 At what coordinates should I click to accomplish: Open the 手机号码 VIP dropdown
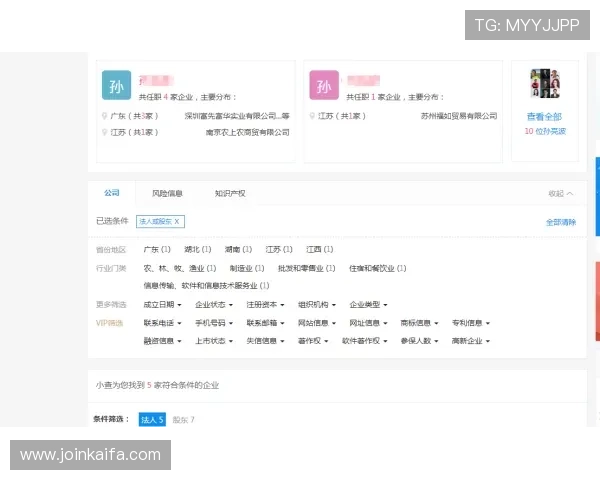[x=214, y=323]
